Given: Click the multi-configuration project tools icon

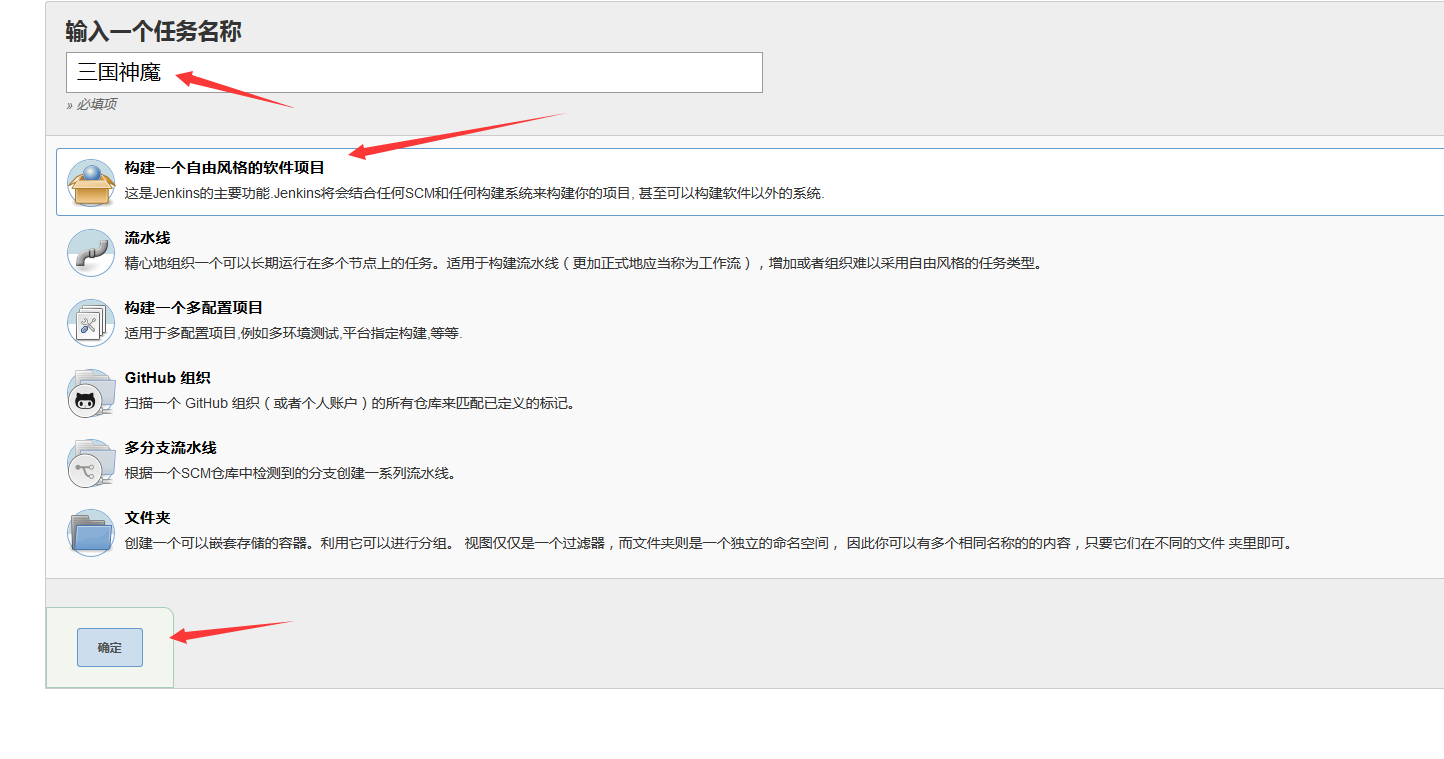Looking at the screenshot, I should [91, 322].
